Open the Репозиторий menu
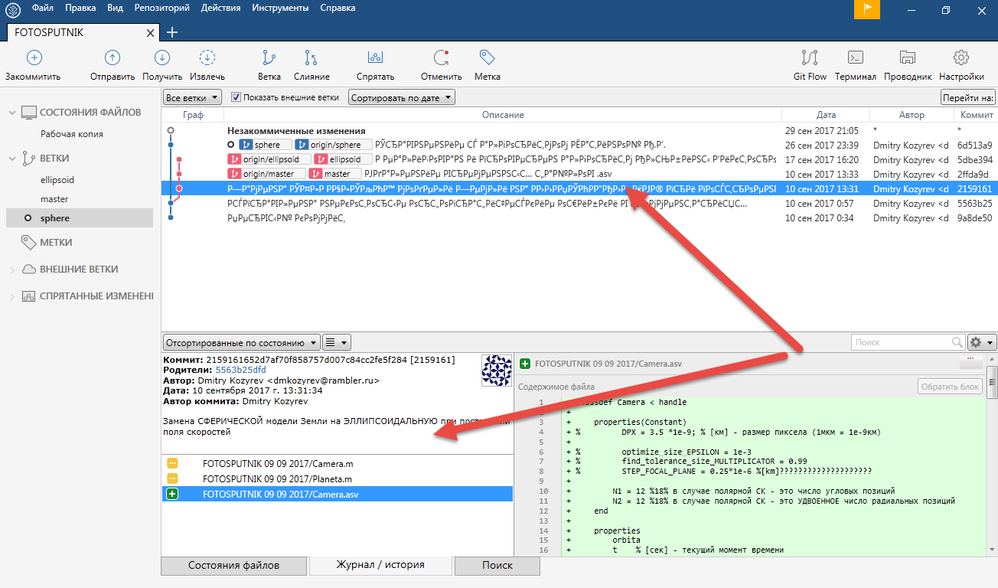998x588 pixels. (x=162, y=8)
